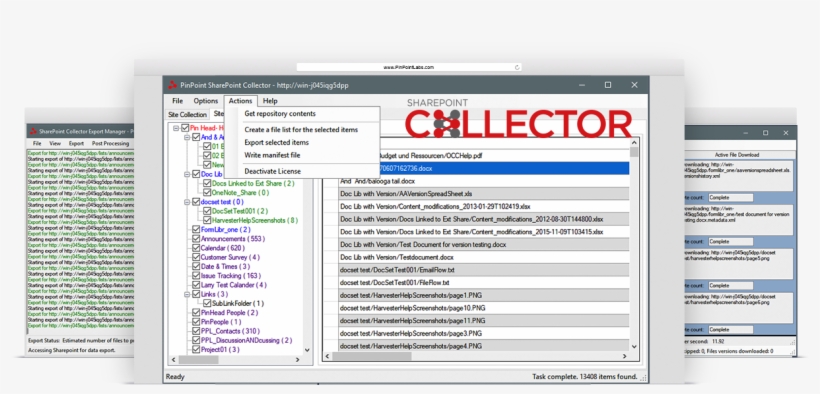Collapse the Doc Lib tree node
The width and height of the screenshot is (820, 394).
point(187,174)
